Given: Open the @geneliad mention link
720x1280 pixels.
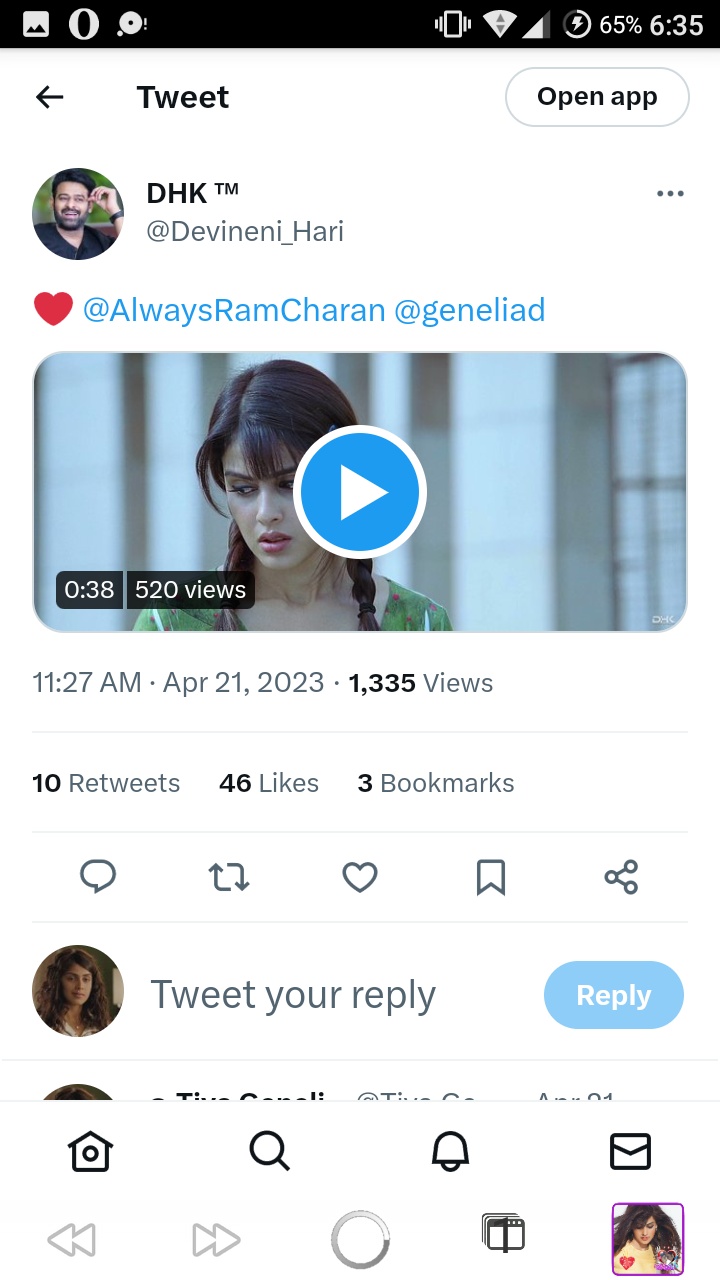Looking at the screenshot, I should pyautogui.click(x=470, y=310).
